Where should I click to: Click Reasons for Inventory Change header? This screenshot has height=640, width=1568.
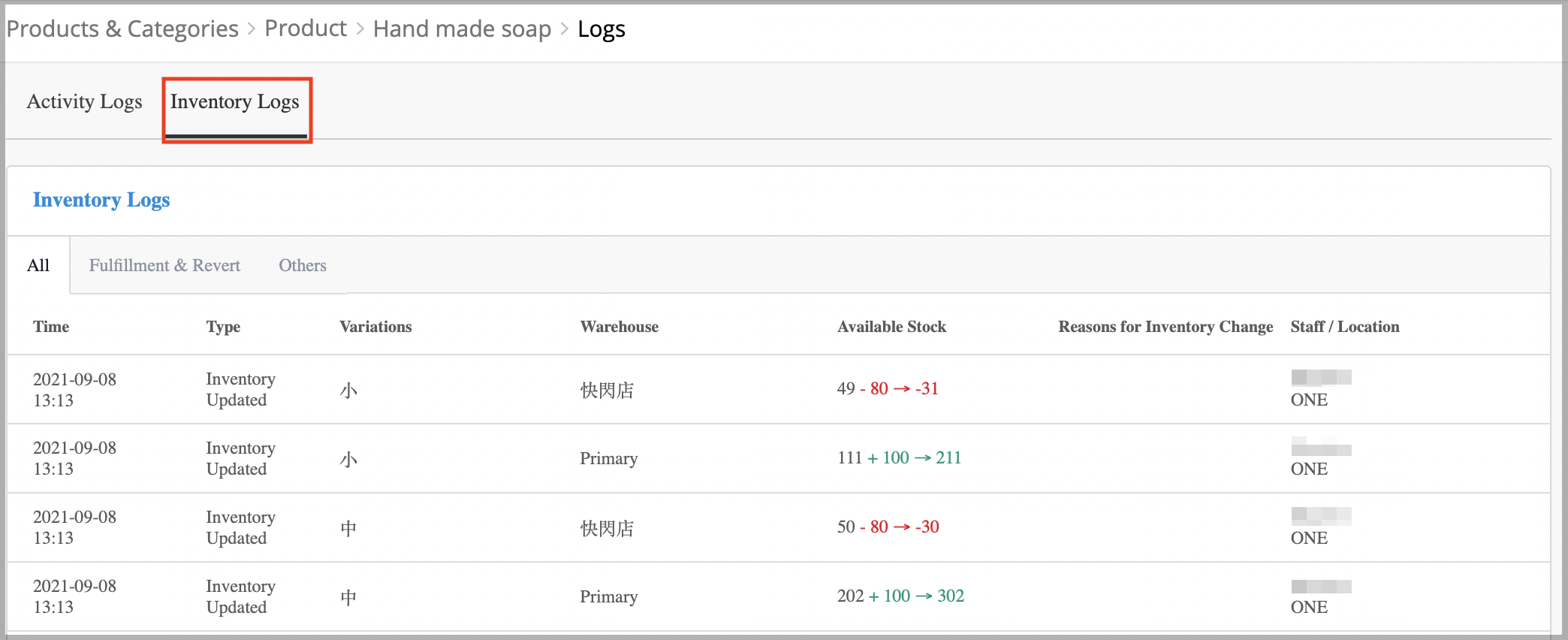[1165, 327]
